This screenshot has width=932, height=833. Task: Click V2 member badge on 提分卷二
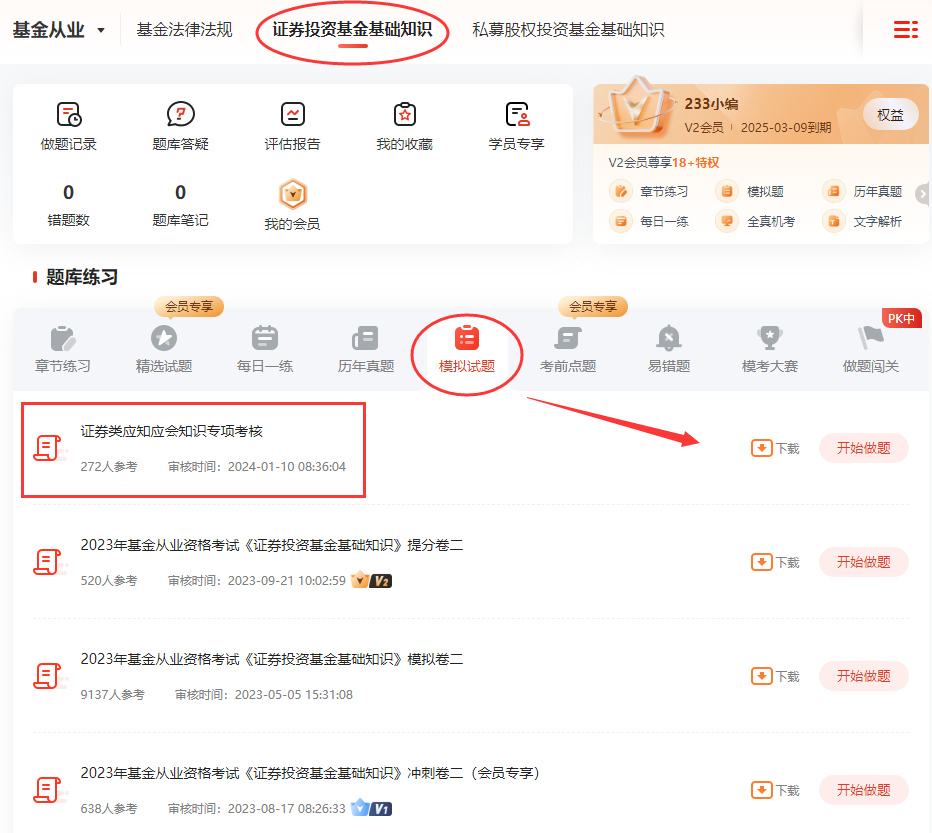pos(371,580)
